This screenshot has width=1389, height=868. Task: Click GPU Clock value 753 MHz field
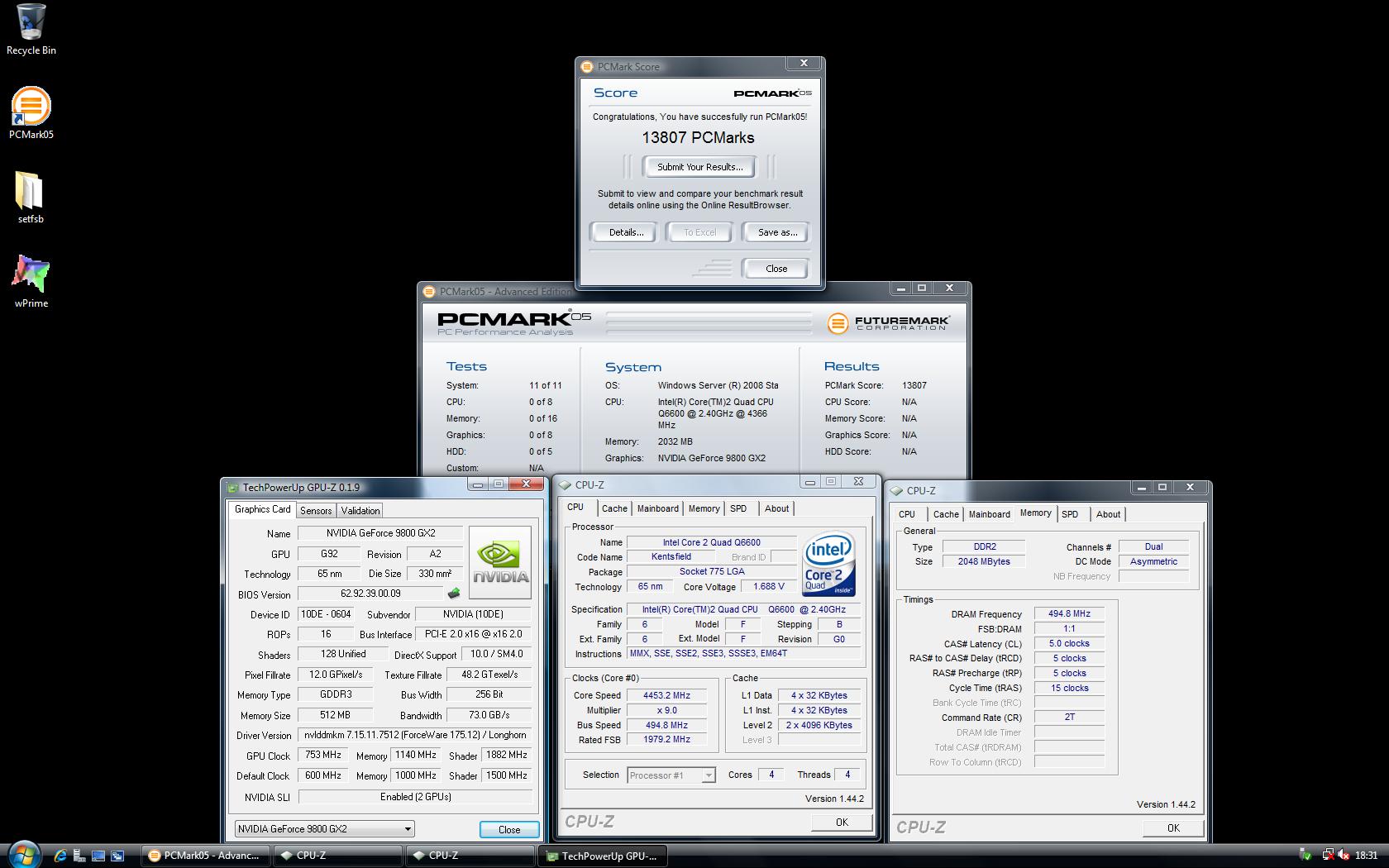click(323, 755)
